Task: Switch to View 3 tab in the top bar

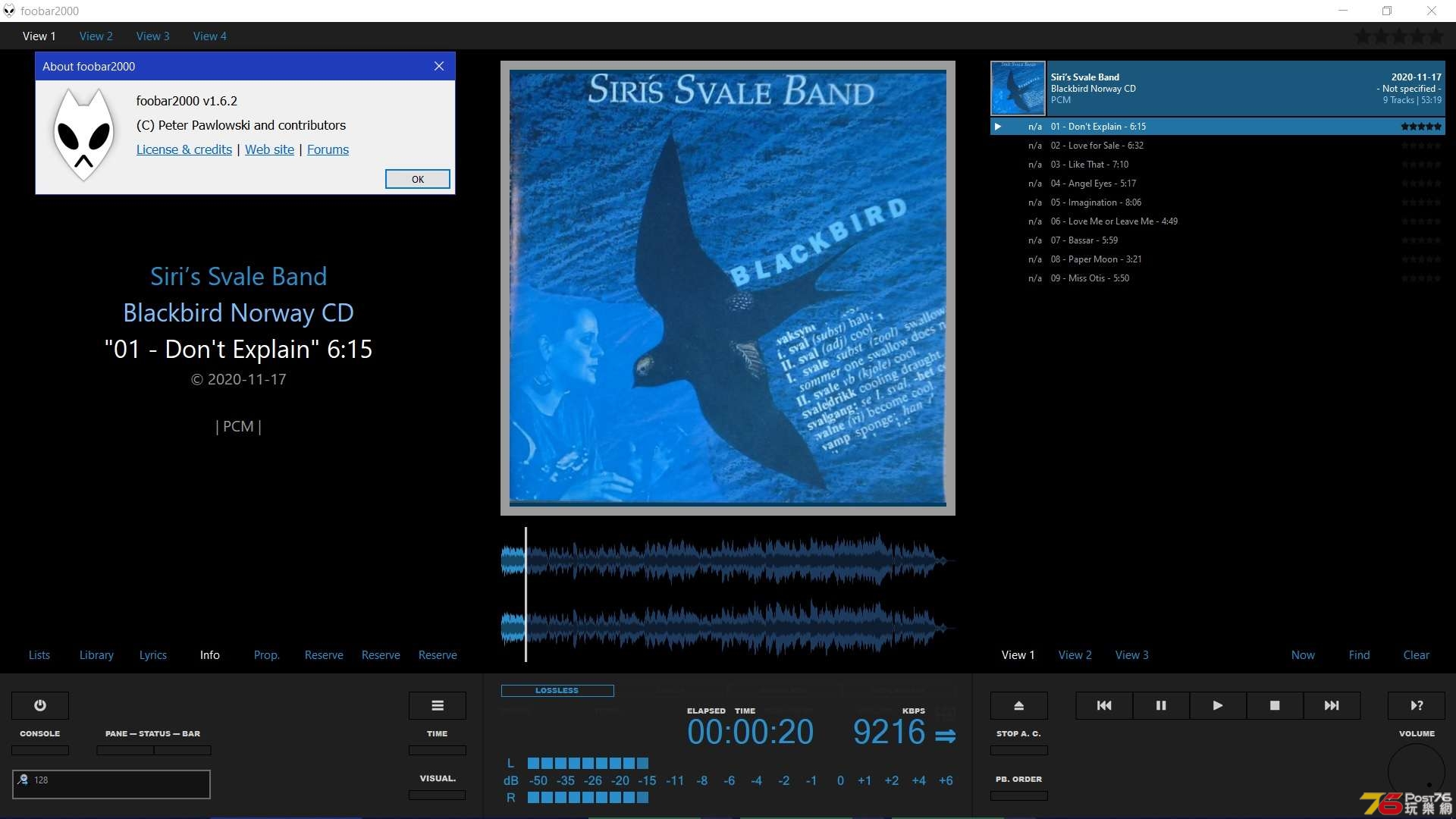Action: [x=153, y=36]
